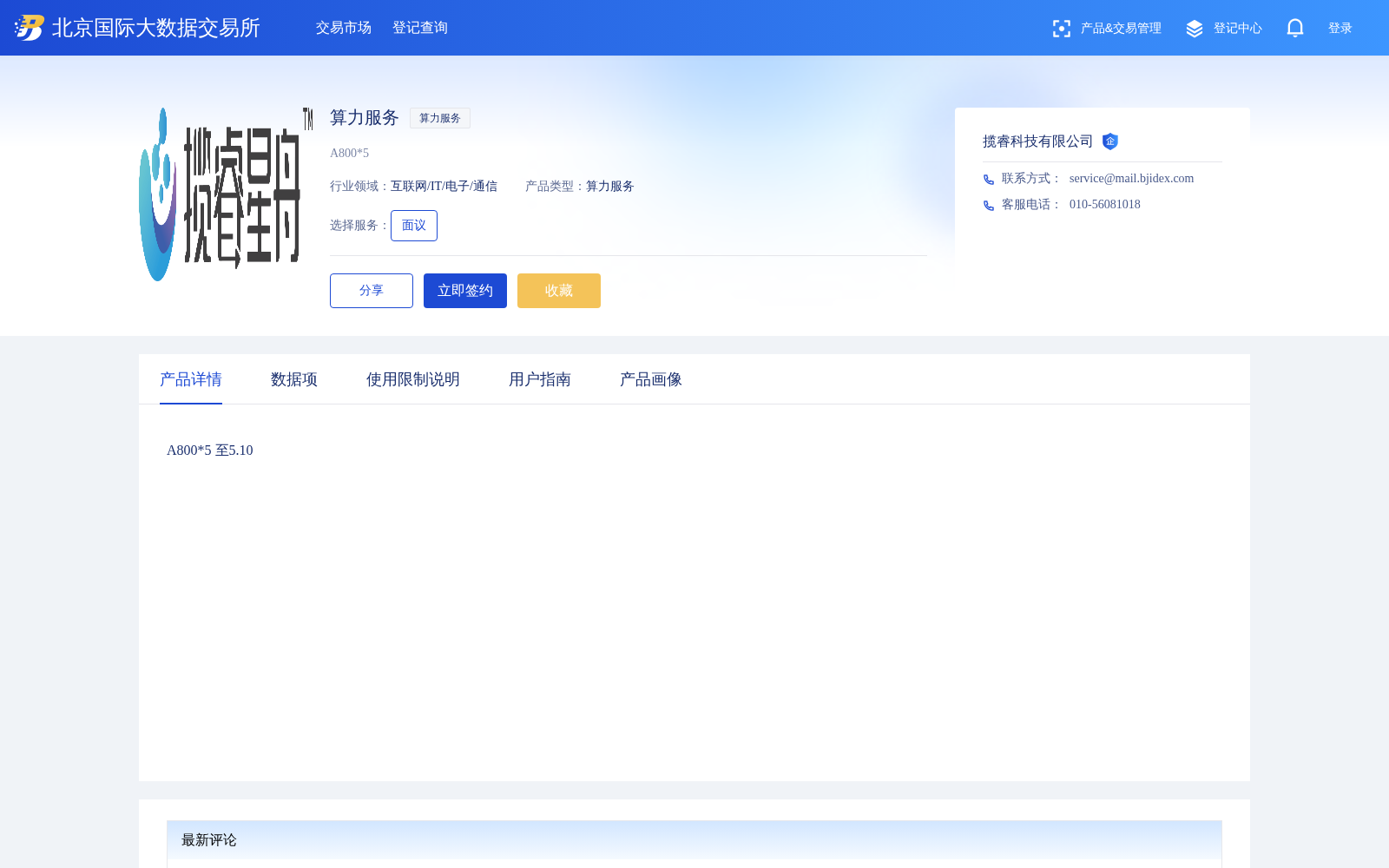Open 产品&交易管理 link
The image size is (1389, 868).
click(1121, 29)
